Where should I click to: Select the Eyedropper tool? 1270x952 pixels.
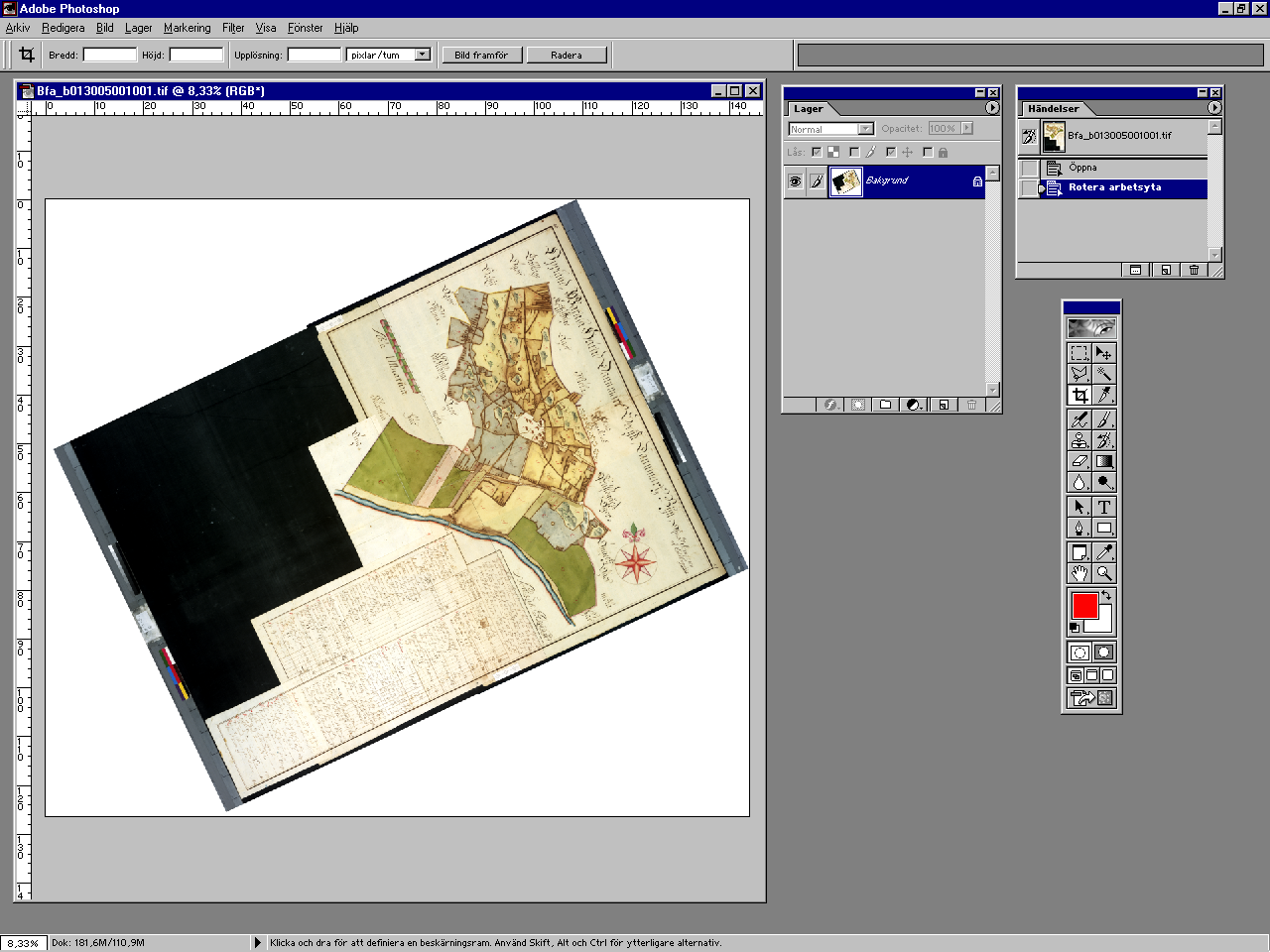tap(1104, 552)
